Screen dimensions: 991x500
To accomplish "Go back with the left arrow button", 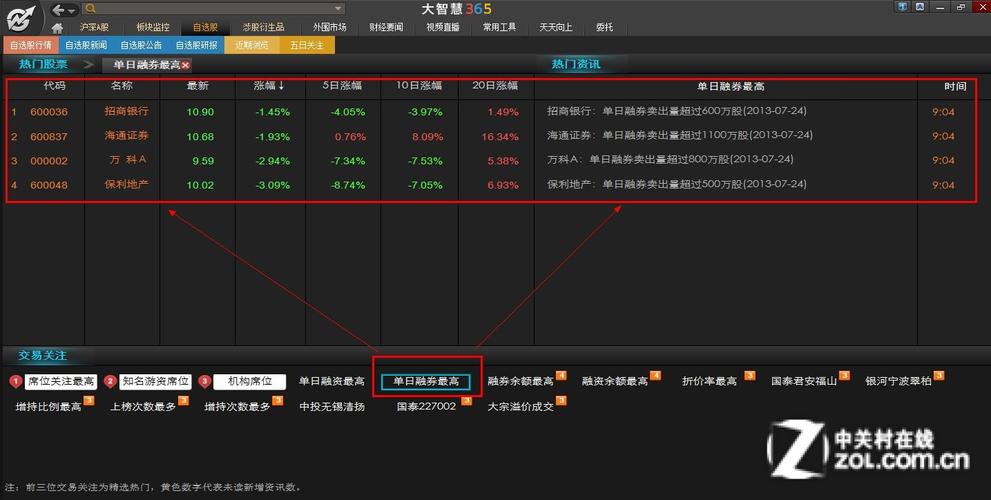I will 59,9.
